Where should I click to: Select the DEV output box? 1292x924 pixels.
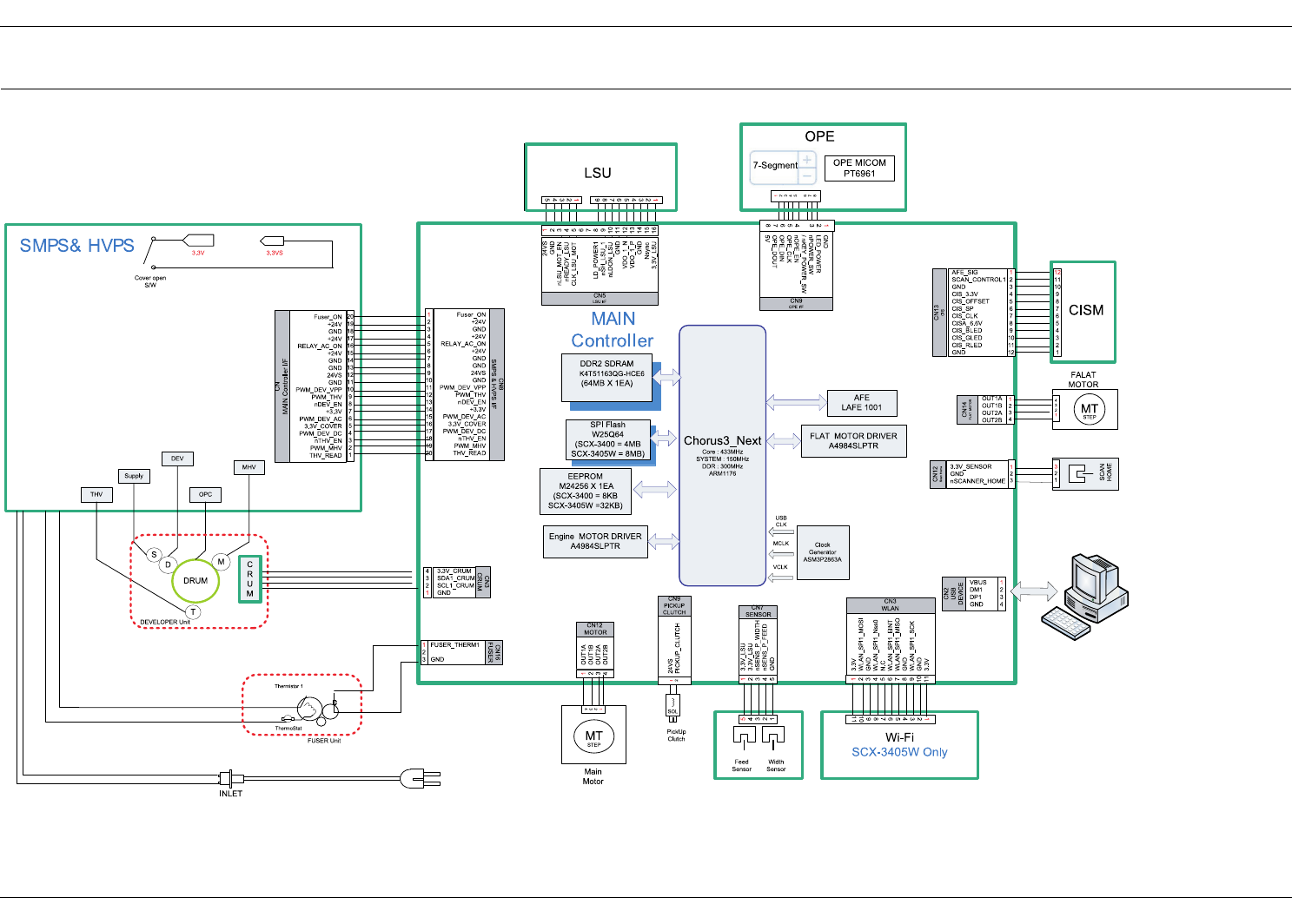point(177,459)
